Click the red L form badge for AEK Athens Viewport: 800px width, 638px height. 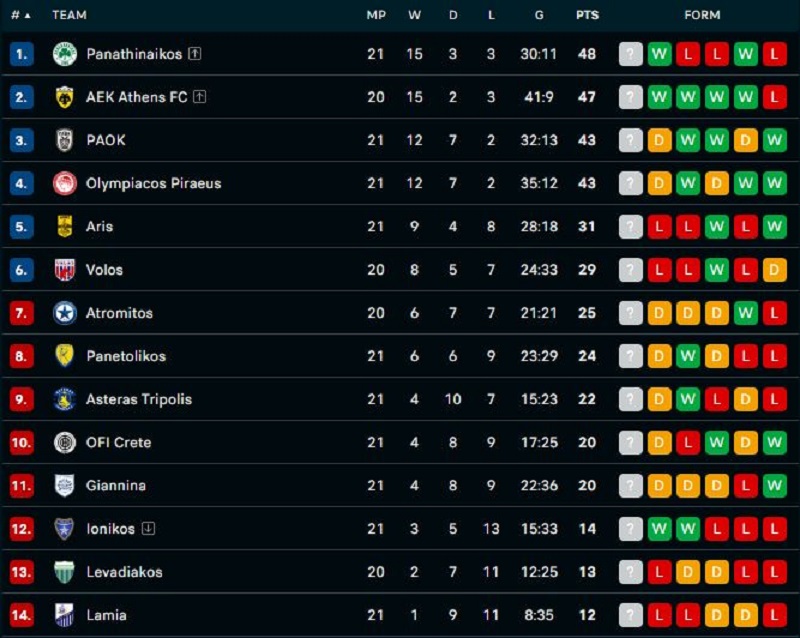775,97
